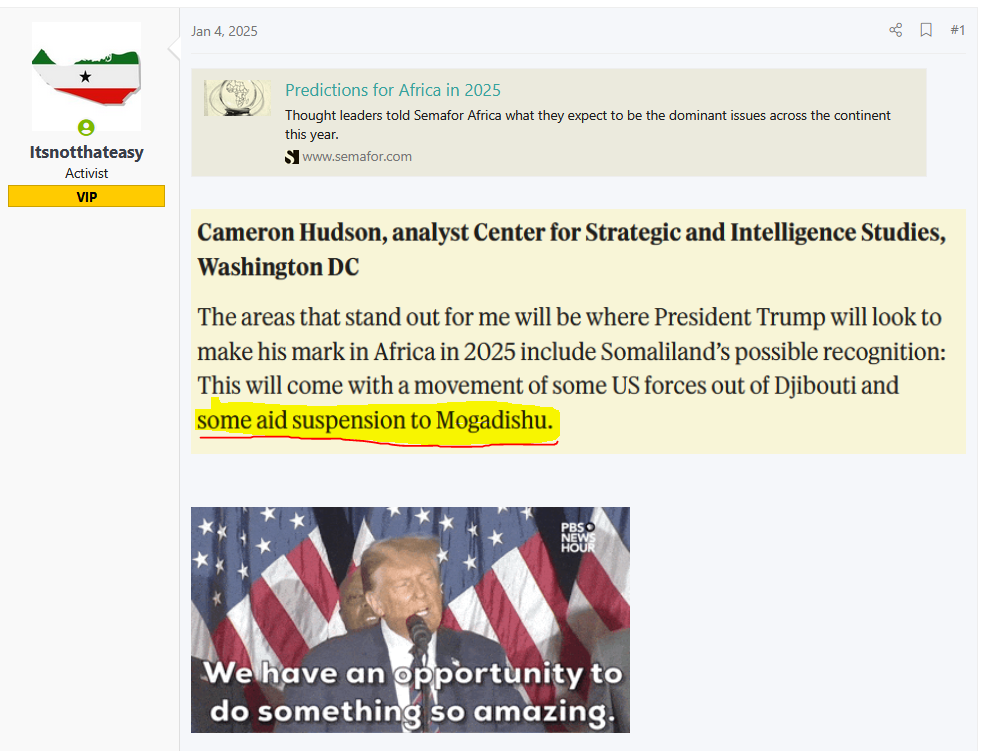Viewport: 986px width, 751px height.
Task: Click the share icon on the post
Action: tap(895, 30)
